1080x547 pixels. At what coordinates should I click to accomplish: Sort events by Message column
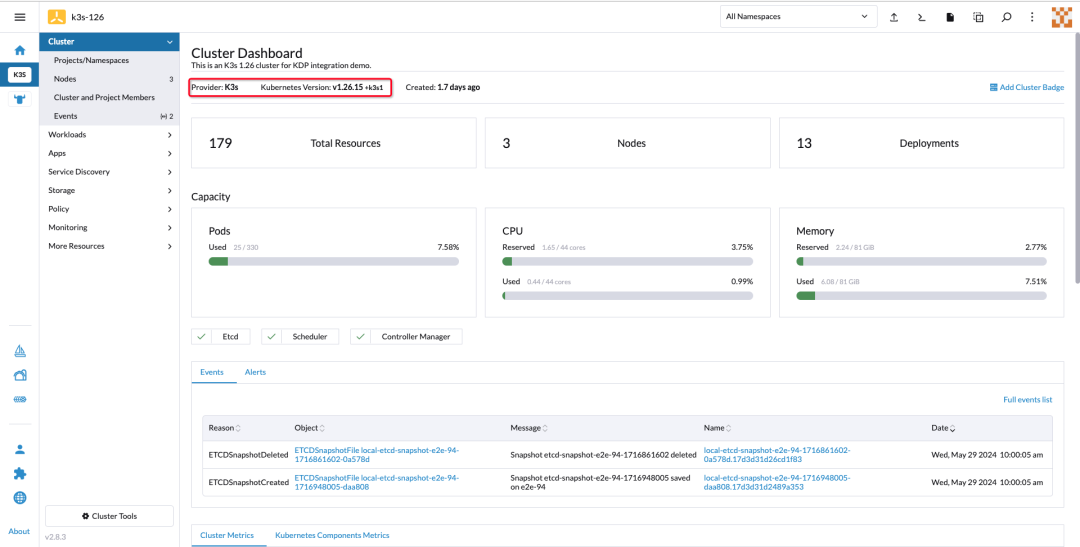click(x=530, y=428)
